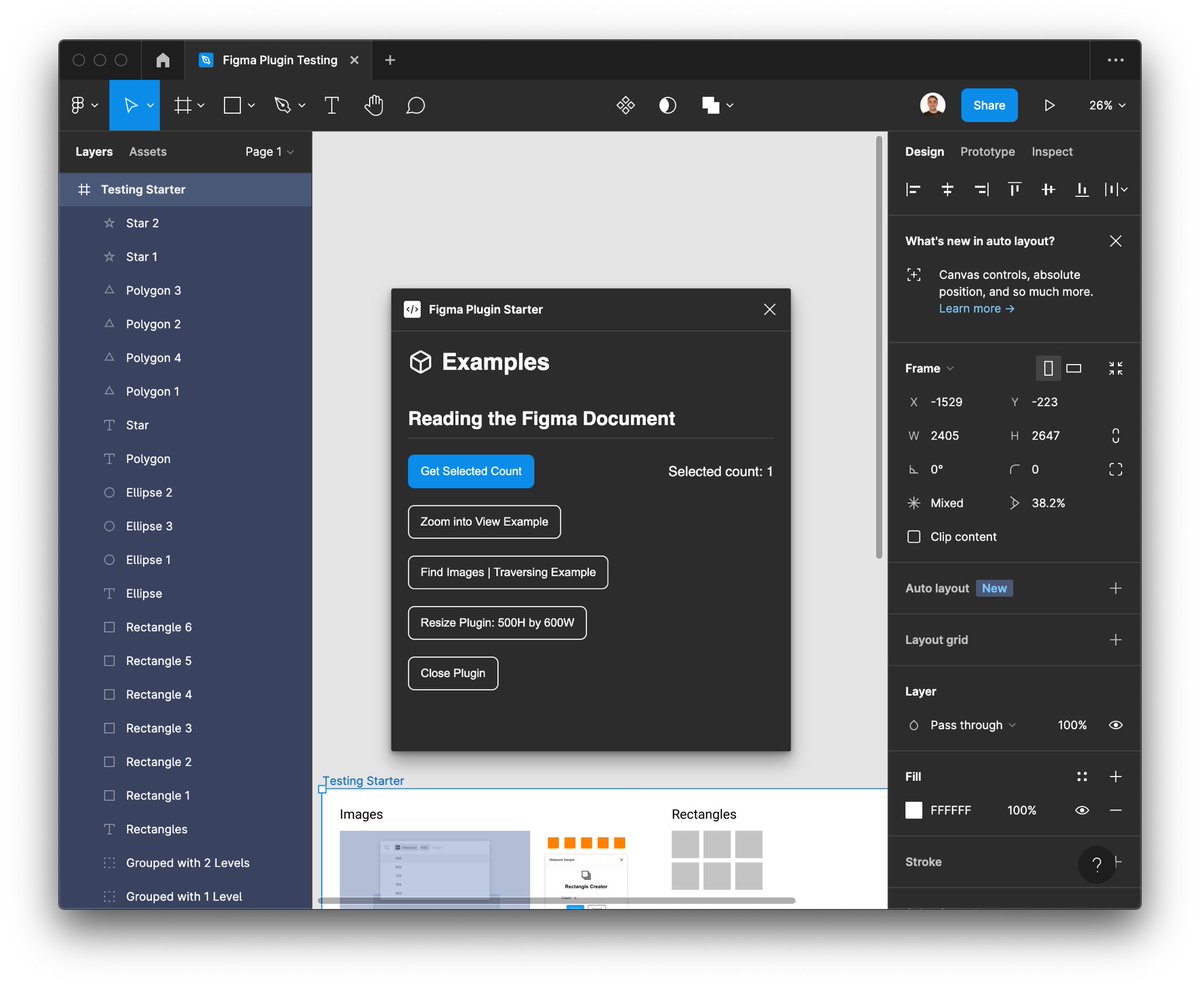Open the Frame type dropdown
Viewport: 1200px width, 987px height.
[930, 368]
